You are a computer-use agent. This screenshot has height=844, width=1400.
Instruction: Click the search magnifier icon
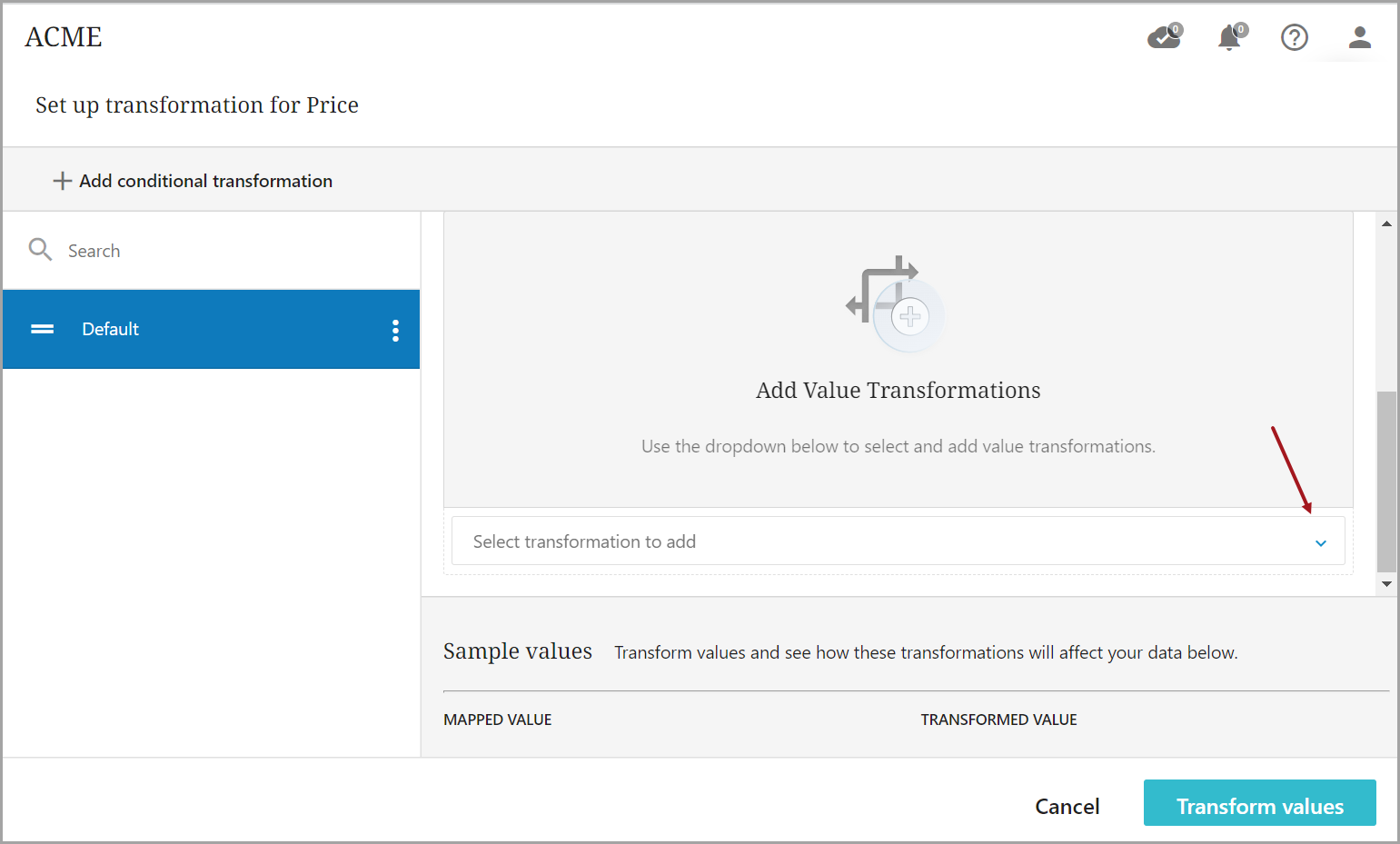40,250
